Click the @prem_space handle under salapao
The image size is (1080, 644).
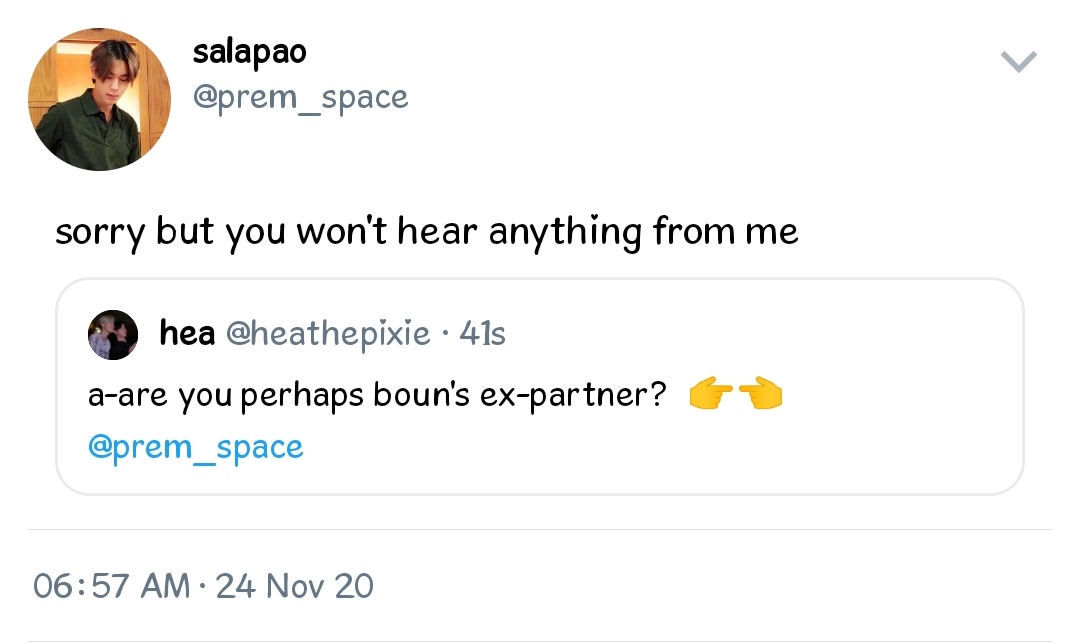pos(300,98)
